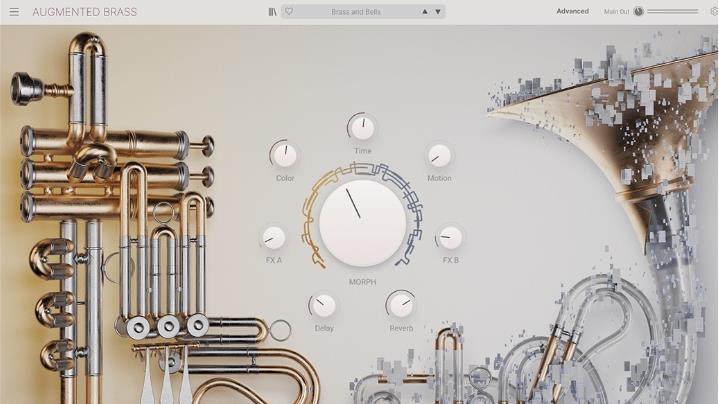Click the Reverb label text

401,328
